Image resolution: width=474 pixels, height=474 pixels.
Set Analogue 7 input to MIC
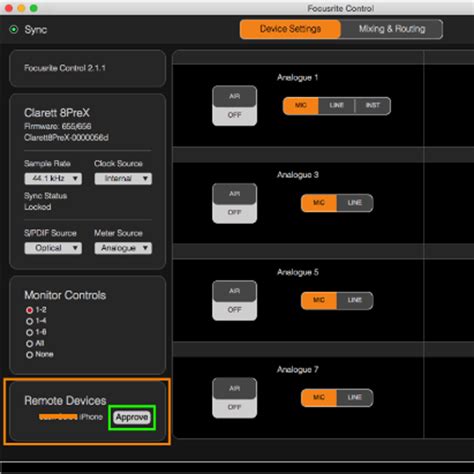click(x=319, y=398)
